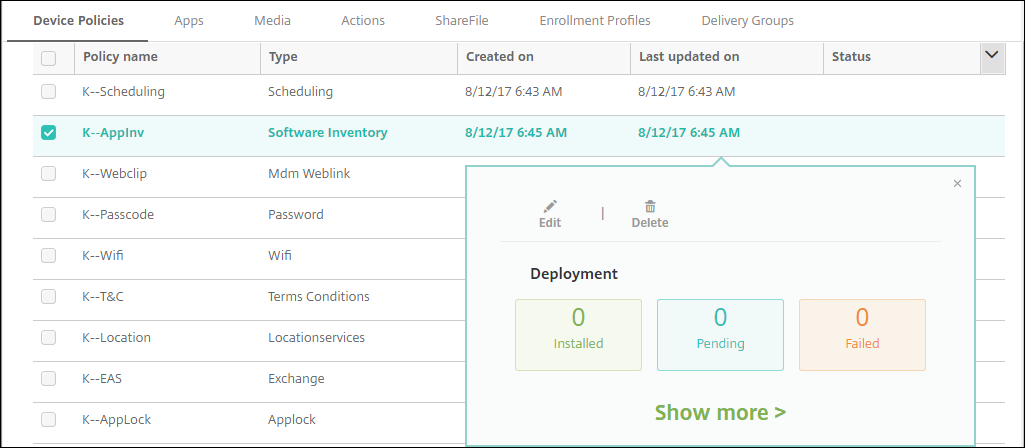
Task: Open the Actions tab
Action: tap(362, 20)
